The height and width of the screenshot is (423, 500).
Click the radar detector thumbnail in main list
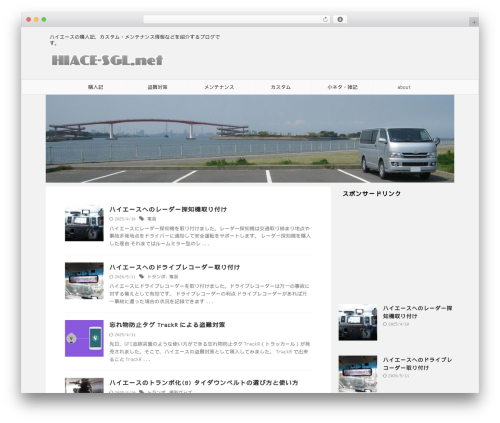pos(84,223)
